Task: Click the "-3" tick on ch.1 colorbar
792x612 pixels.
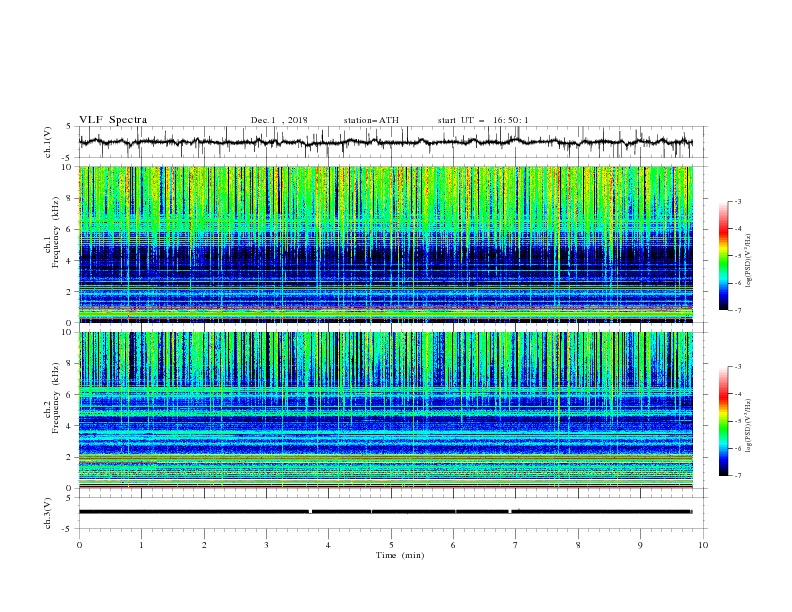Action: pos(738,201)
